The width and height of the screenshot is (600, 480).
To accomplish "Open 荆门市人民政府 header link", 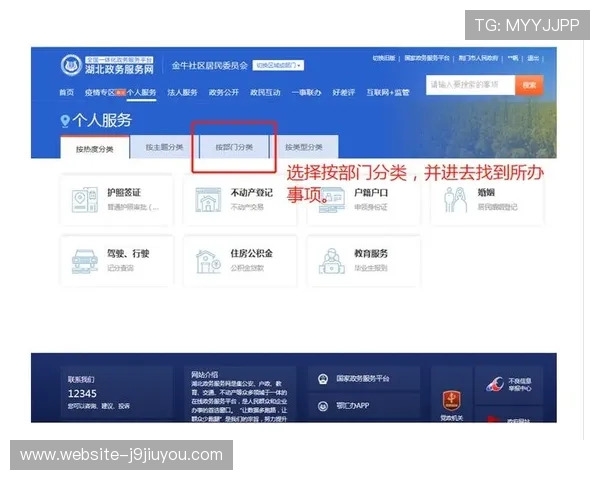I will pos(478,58).
